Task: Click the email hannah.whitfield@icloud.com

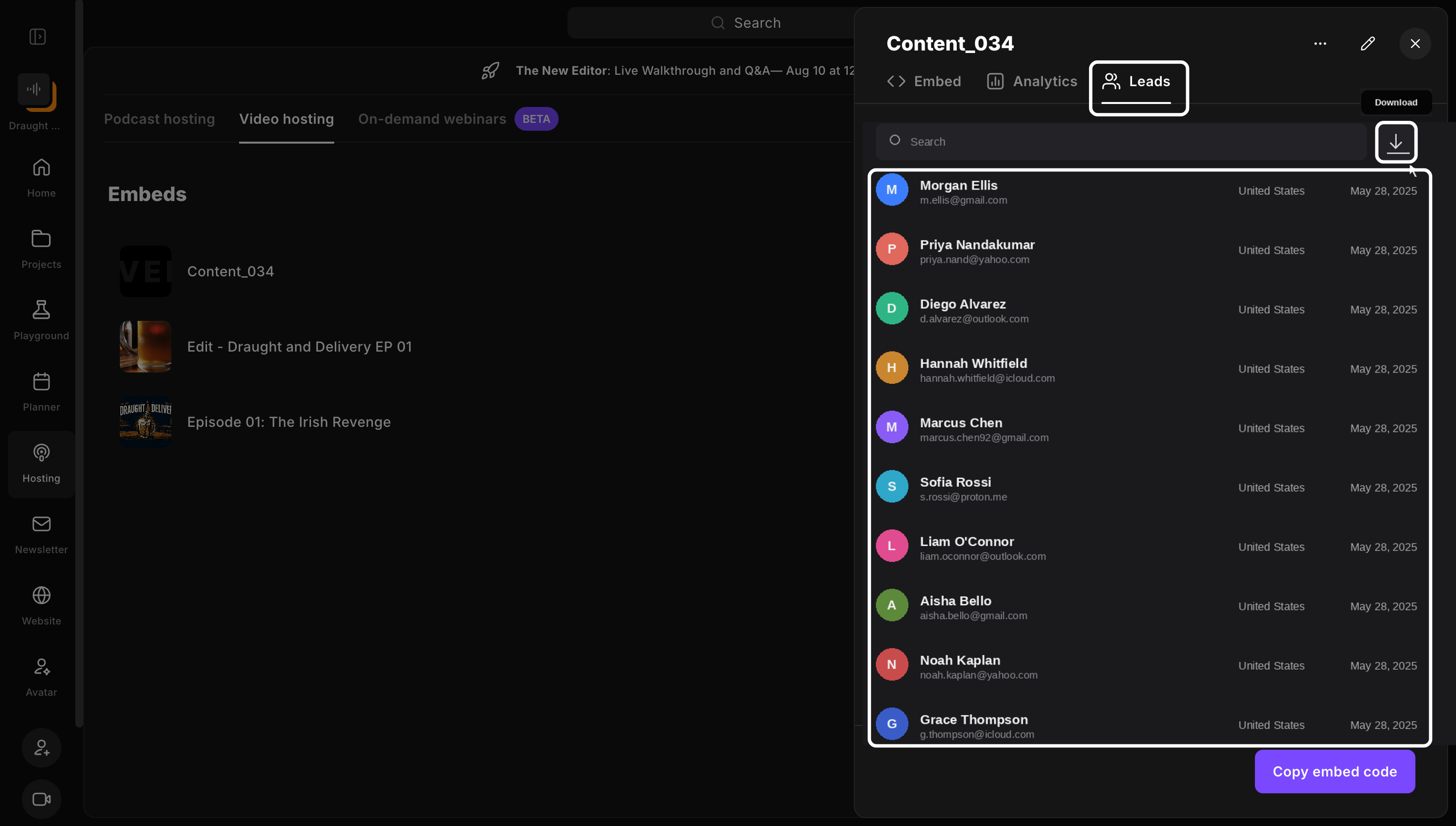Action: [x=987, y=378]
